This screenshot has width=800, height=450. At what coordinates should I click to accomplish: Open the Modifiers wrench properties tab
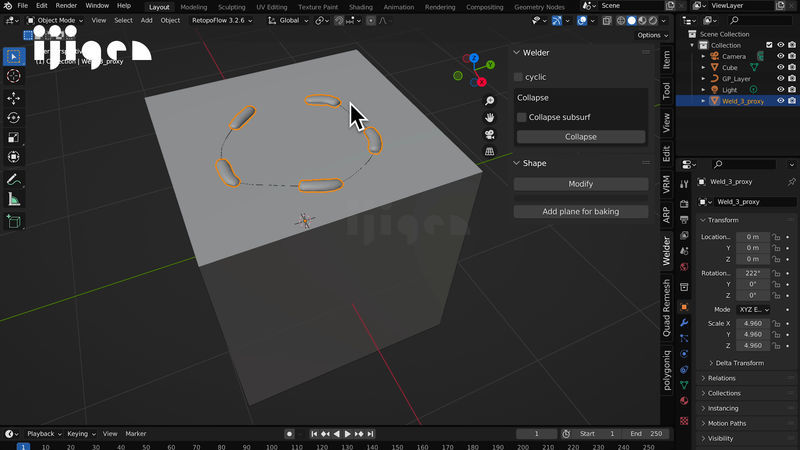pos(684,322)
